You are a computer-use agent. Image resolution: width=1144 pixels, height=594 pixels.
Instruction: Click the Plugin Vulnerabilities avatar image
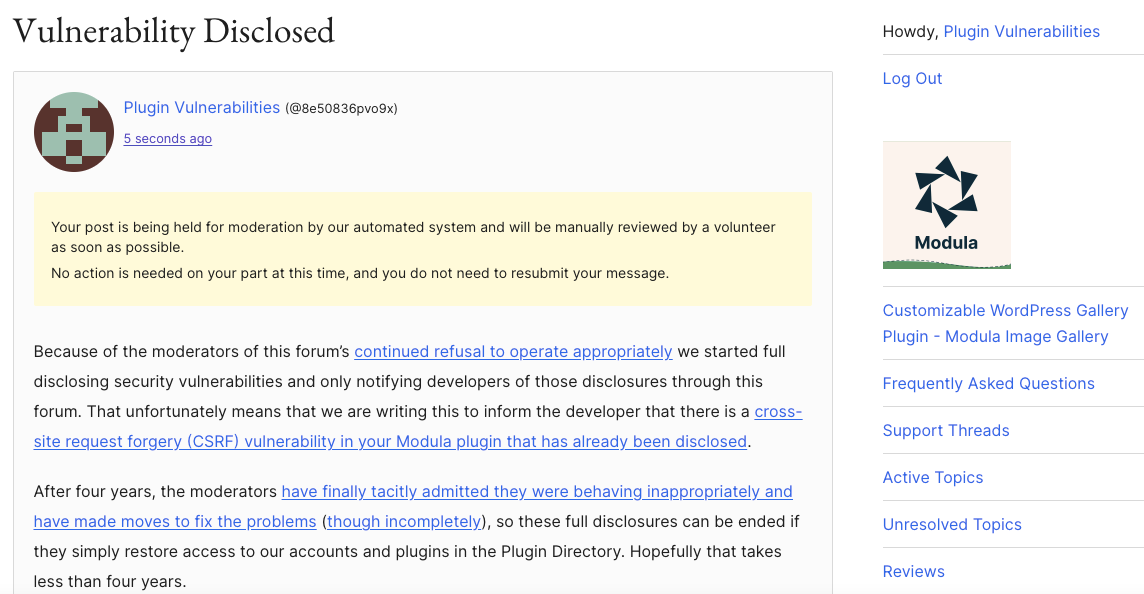[74, 132]
